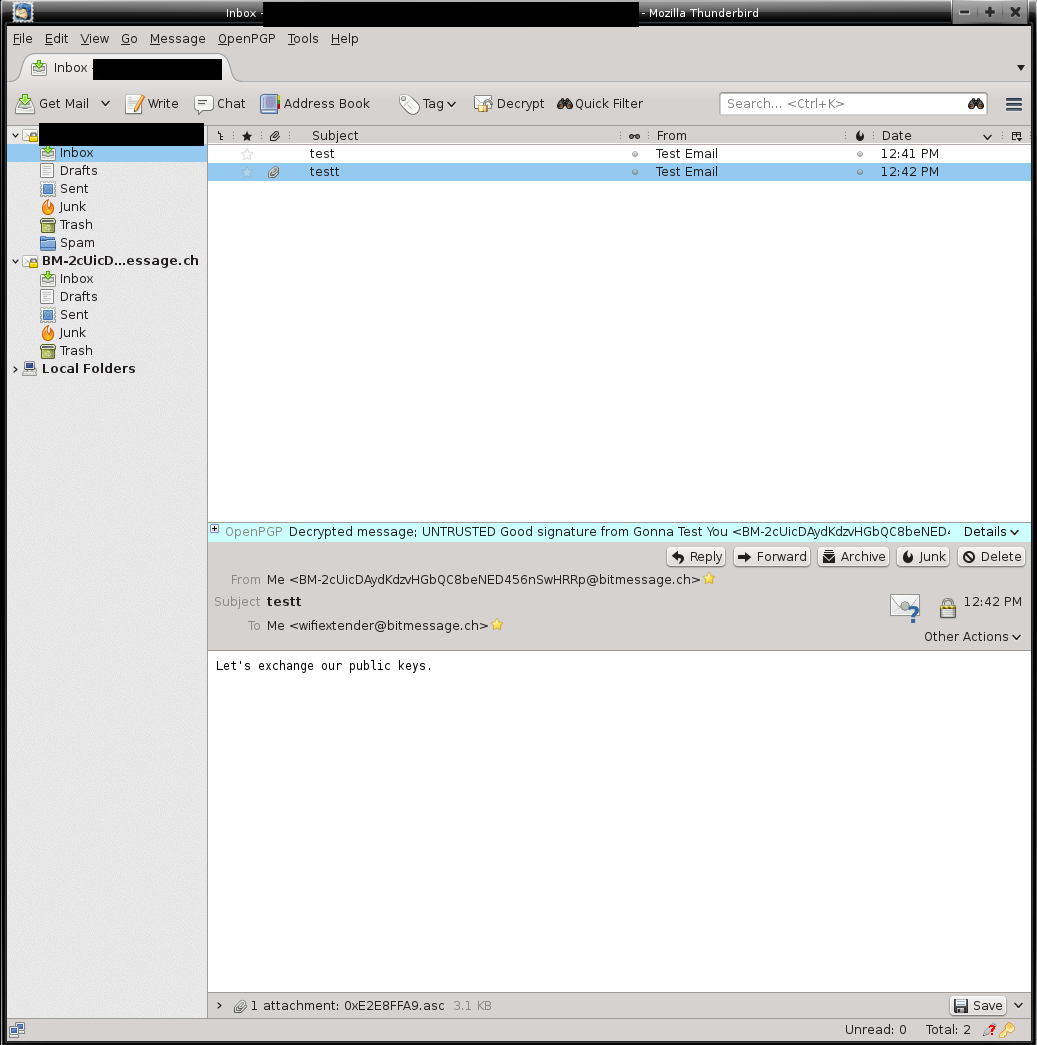
Task: Open the Other Actions dropdown
Action: 972,636
